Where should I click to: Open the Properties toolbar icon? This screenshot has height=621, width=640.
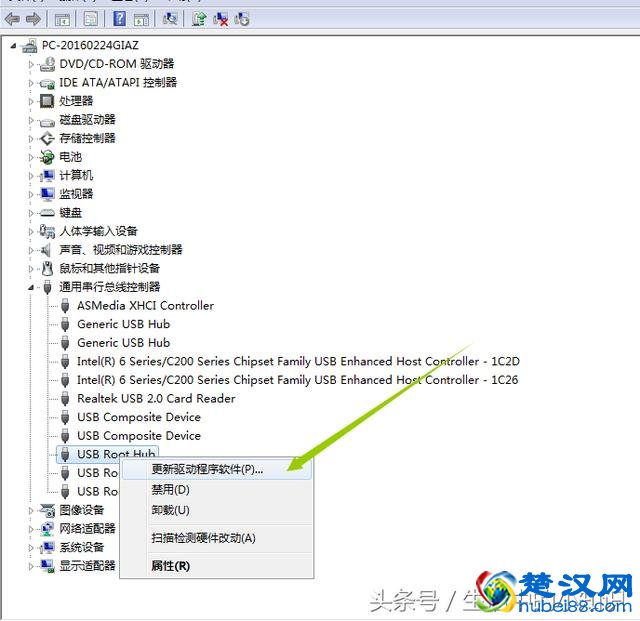[90, 19]
